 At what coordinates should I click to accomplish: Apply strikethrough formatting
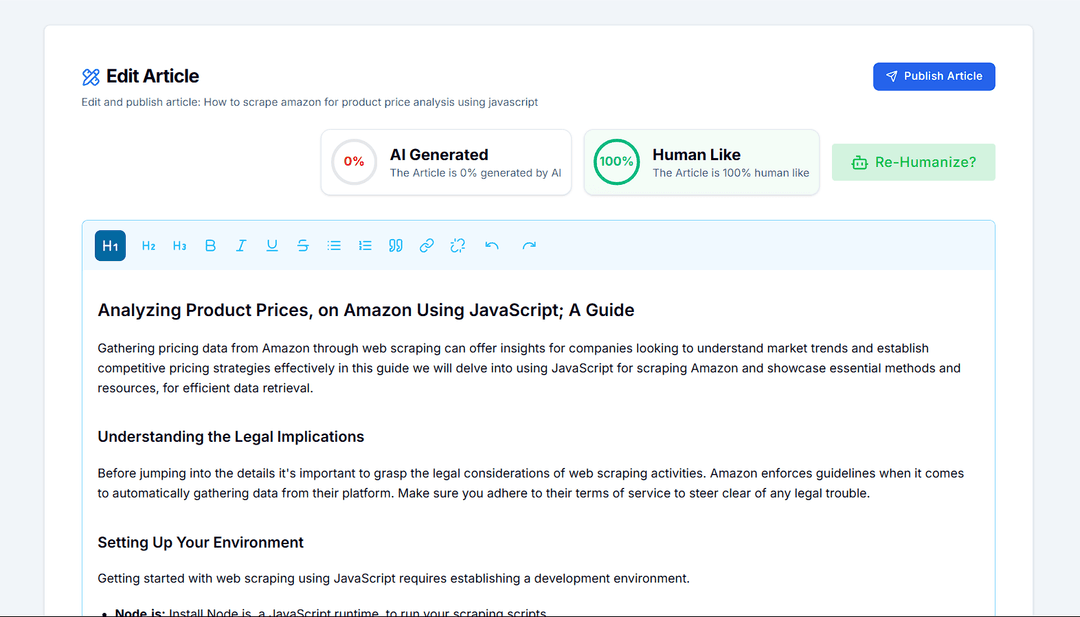click(303, 246)
